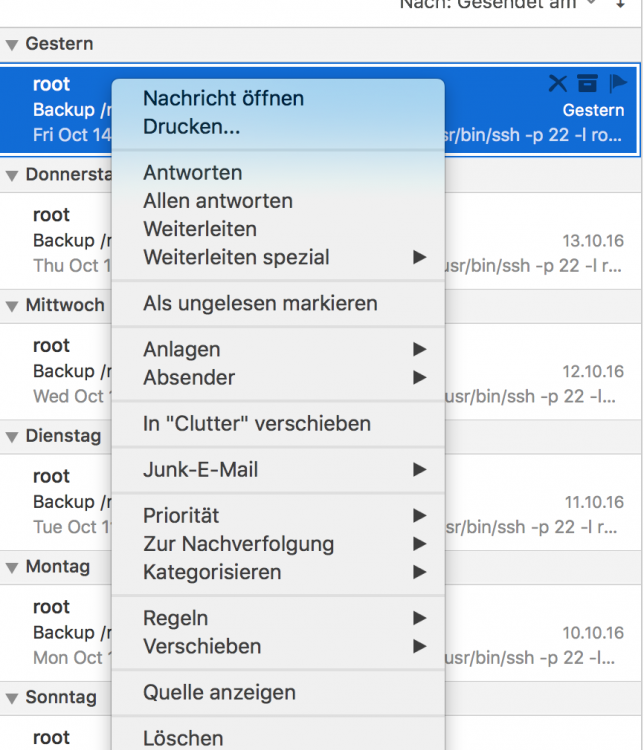
Task: Open the Anlagen submenu
Action: 278,349
